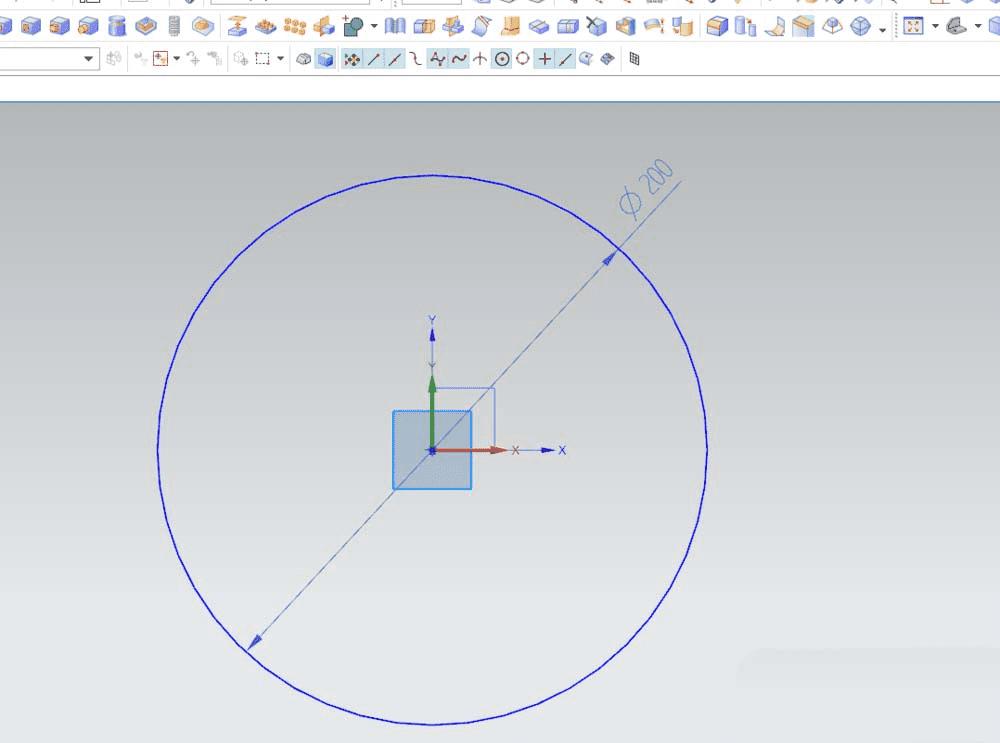
Task: Click the gray view orientation icon
Action: 956,26
